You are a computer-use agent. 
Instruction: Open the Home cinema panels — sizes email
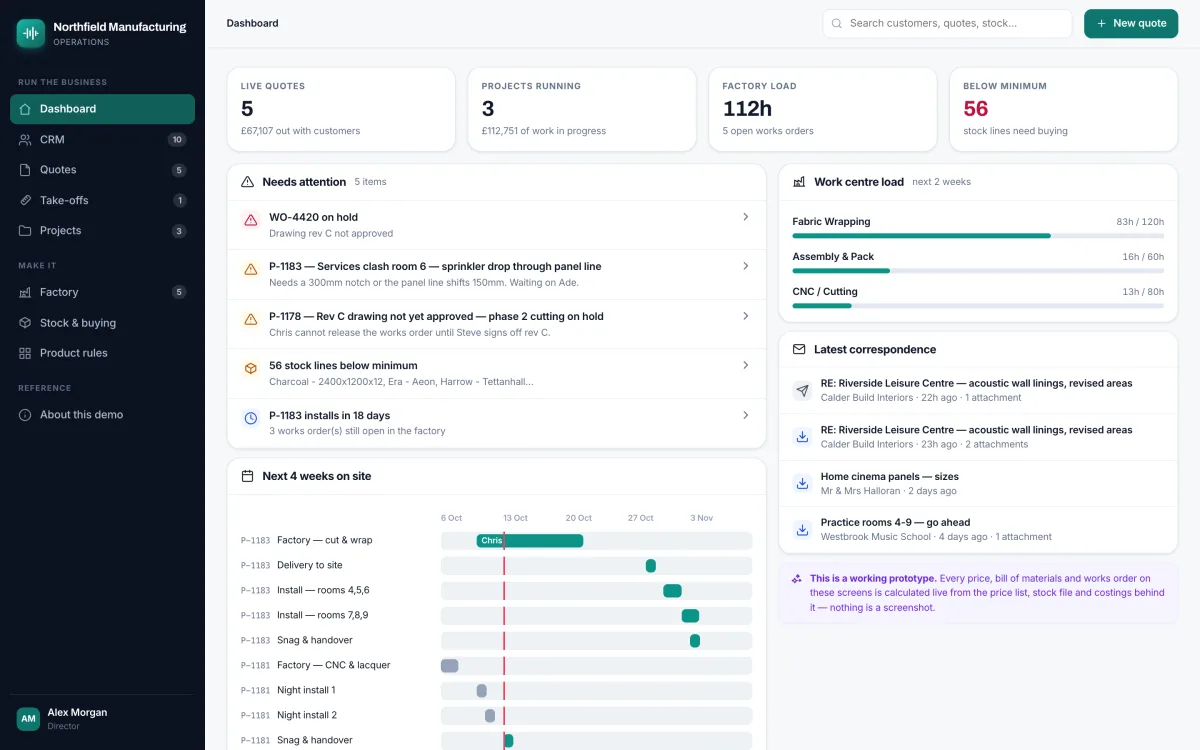[x=978, y=484]
